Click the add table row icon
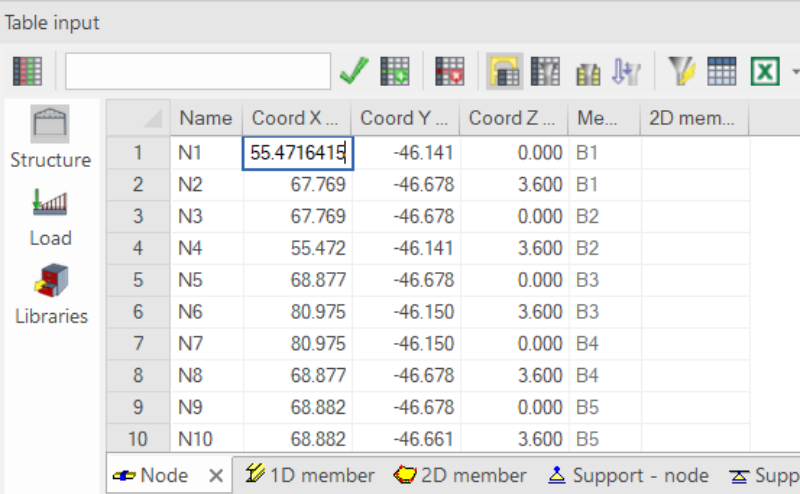The height and width of the screenshot is (494, 800). point(396,71)
